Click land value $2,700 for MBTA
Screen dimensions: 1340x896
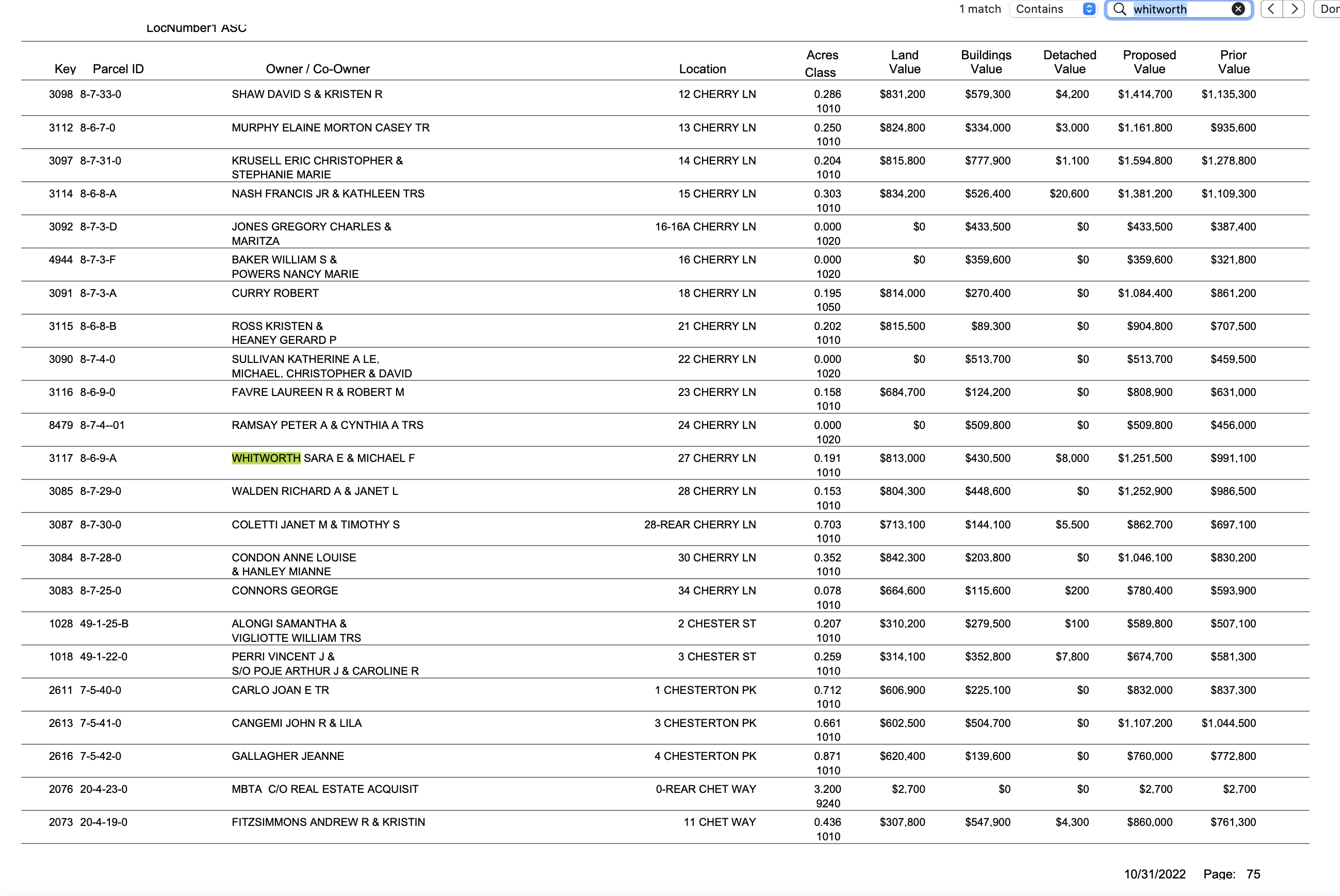908,790
